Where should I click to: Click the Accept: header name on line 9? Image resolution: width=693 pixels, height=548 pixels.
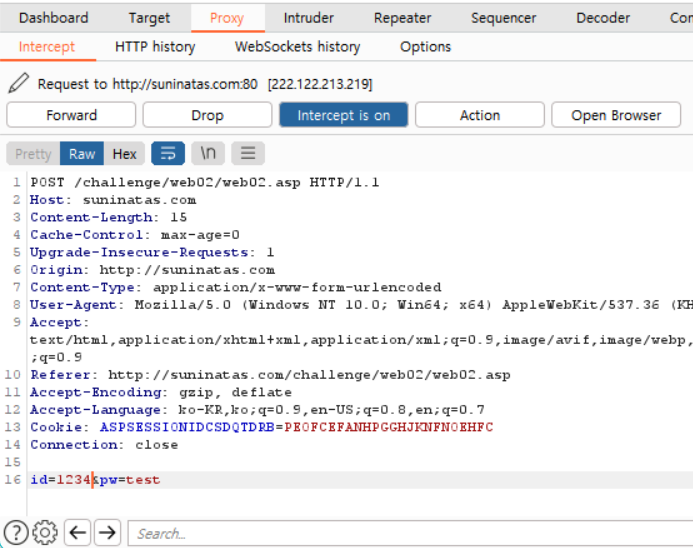[x=59, y=323]
